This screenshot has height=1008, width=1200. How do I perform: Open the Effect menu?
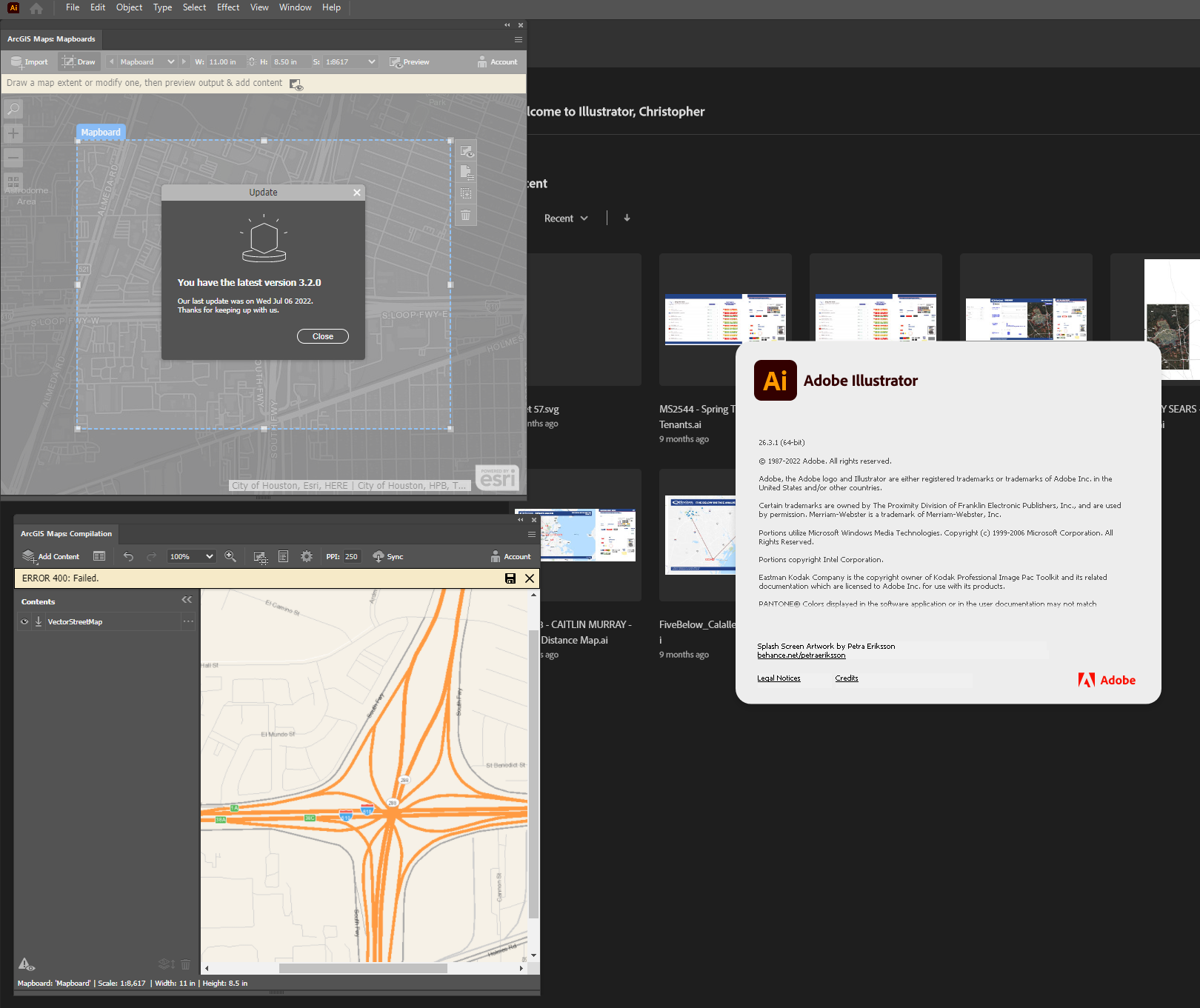[x=227, y=7]
